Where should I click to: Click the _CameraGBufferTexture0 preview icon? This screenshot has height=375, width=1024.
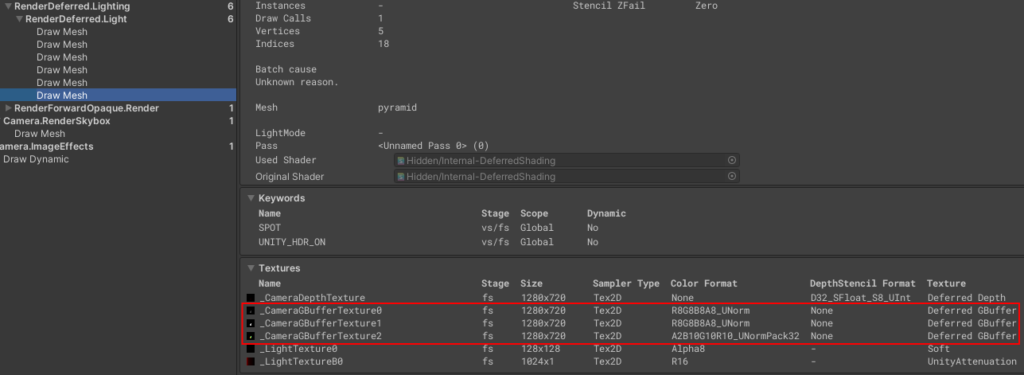tap(250, 311)
